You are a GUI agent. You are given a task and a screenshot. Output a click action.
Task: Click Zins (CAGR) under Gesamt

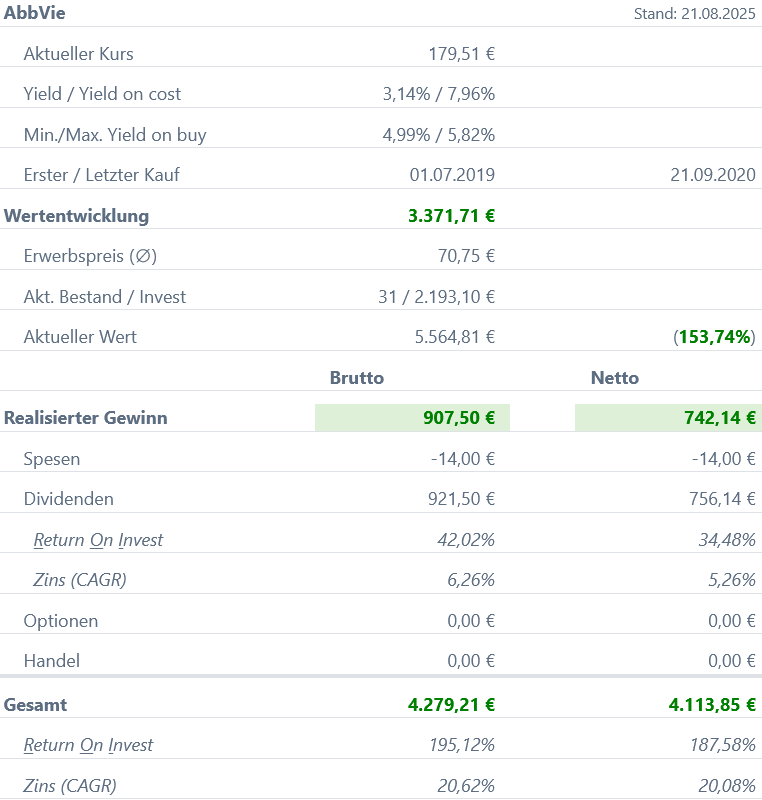click(x=70, y=786)
